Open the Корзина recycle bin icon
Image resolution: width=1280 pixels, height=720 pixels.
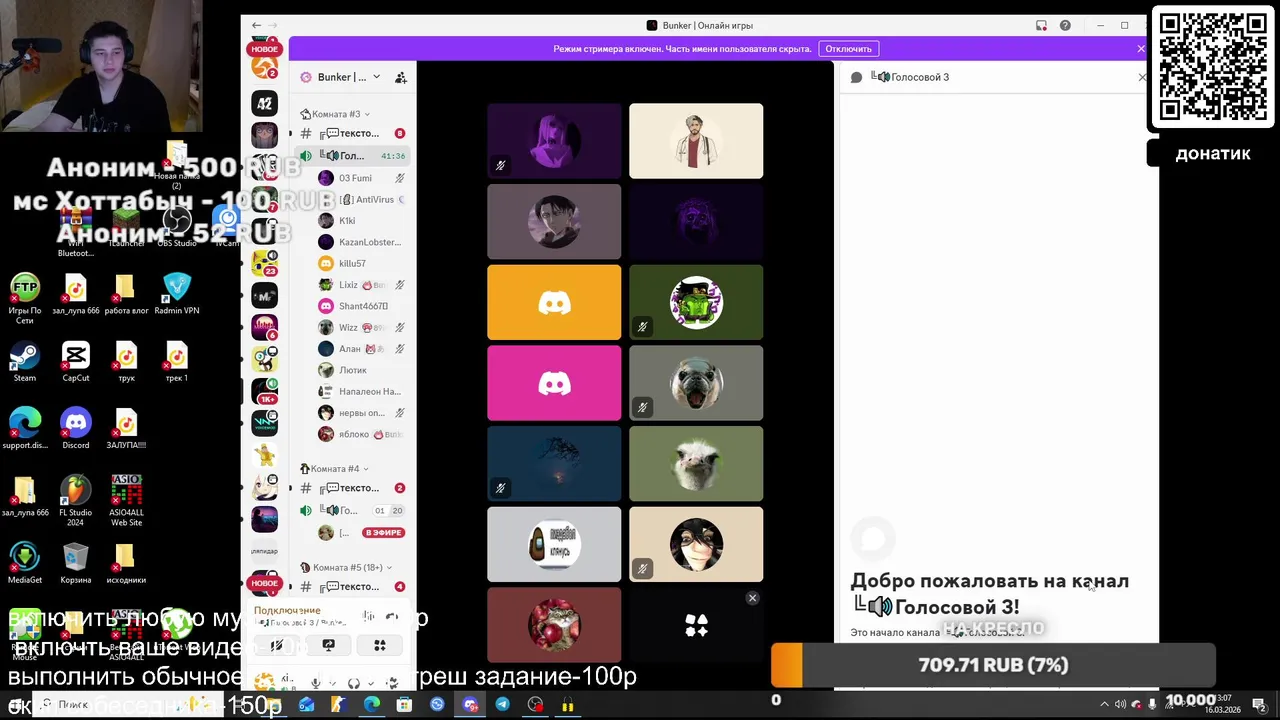click(x=76, y=563)
